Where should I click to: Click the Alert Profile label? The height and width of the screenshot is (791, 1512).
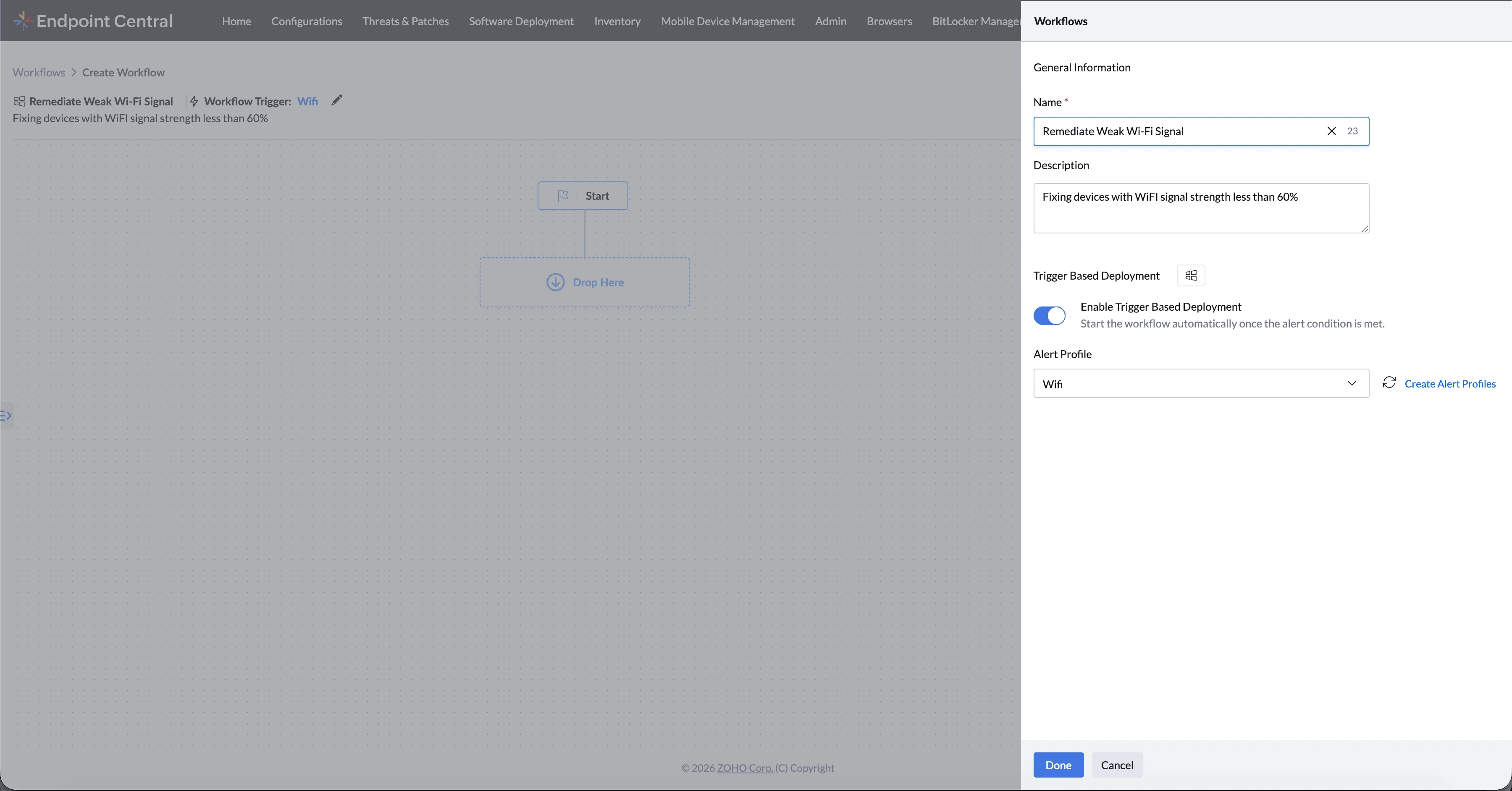(x=1063, y=354)
